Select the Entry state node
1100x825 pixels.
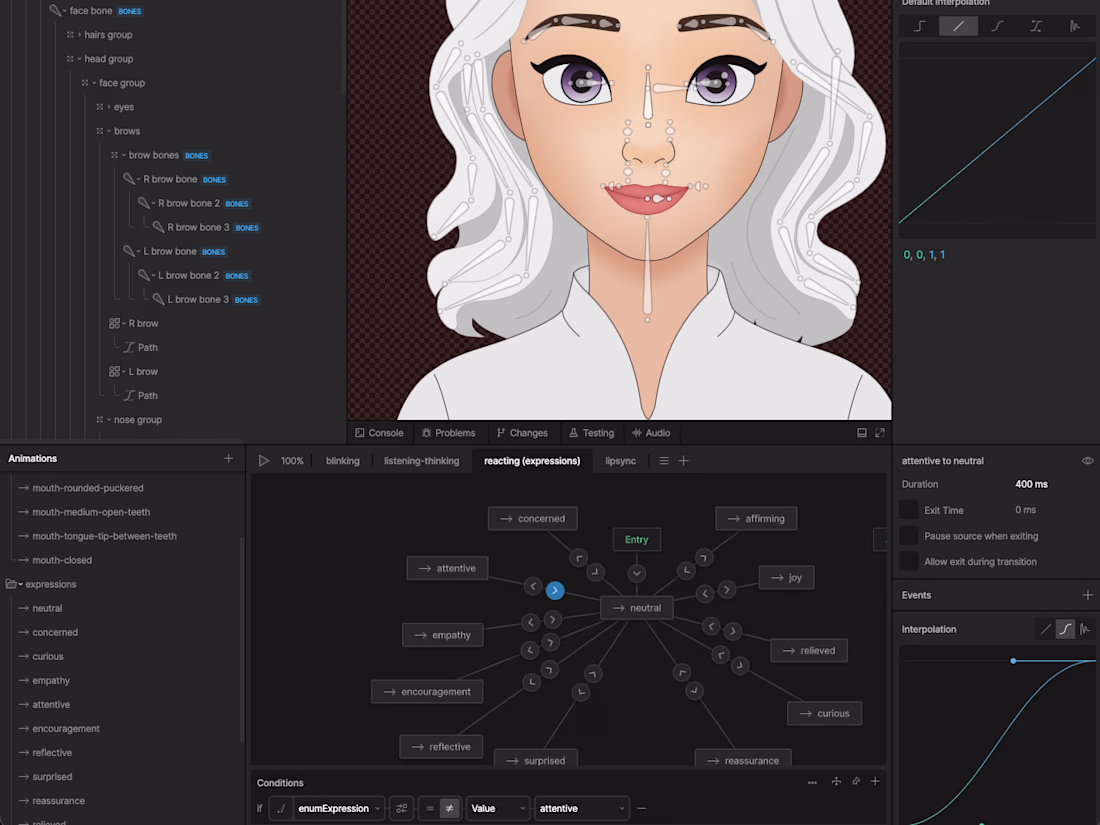point(636,539)
